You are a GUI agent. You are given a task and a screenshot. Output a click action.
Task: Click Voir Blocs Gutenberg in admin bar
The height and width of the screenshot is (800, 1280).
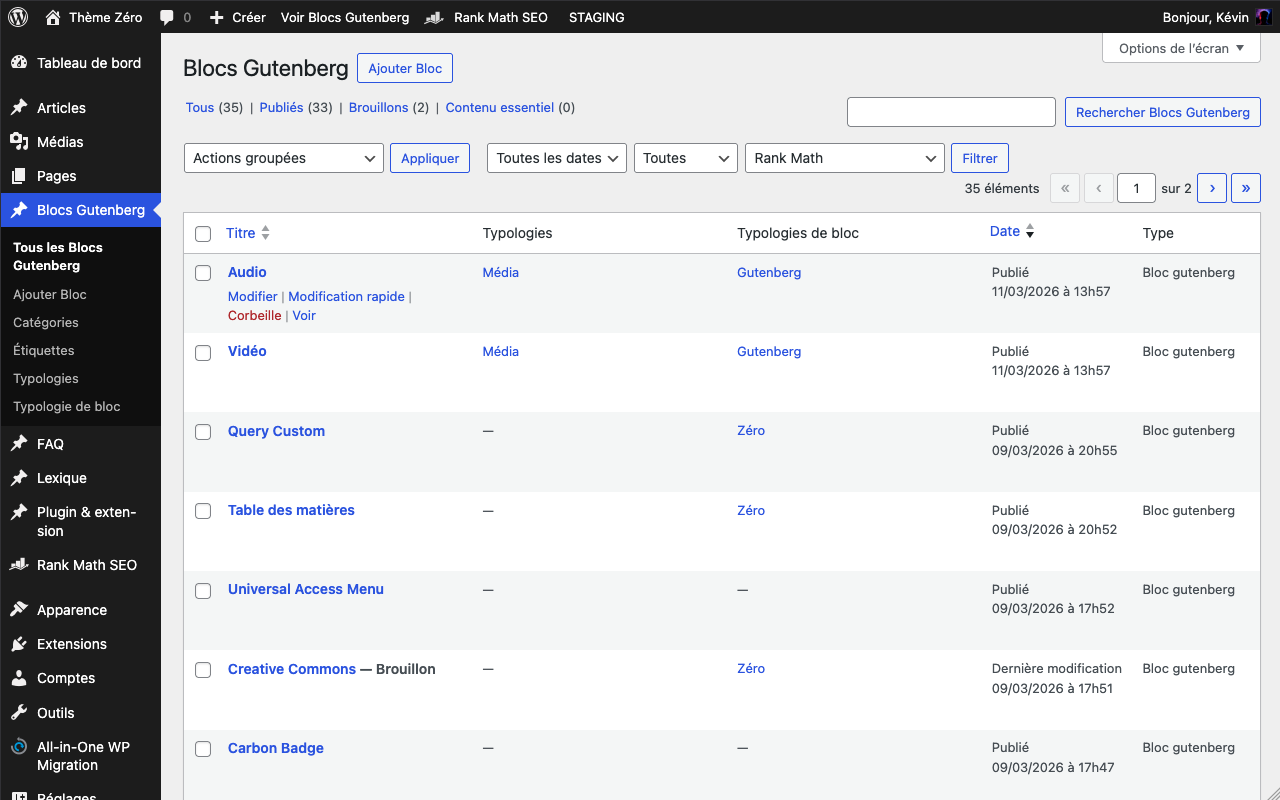click(x=345, y=17)
